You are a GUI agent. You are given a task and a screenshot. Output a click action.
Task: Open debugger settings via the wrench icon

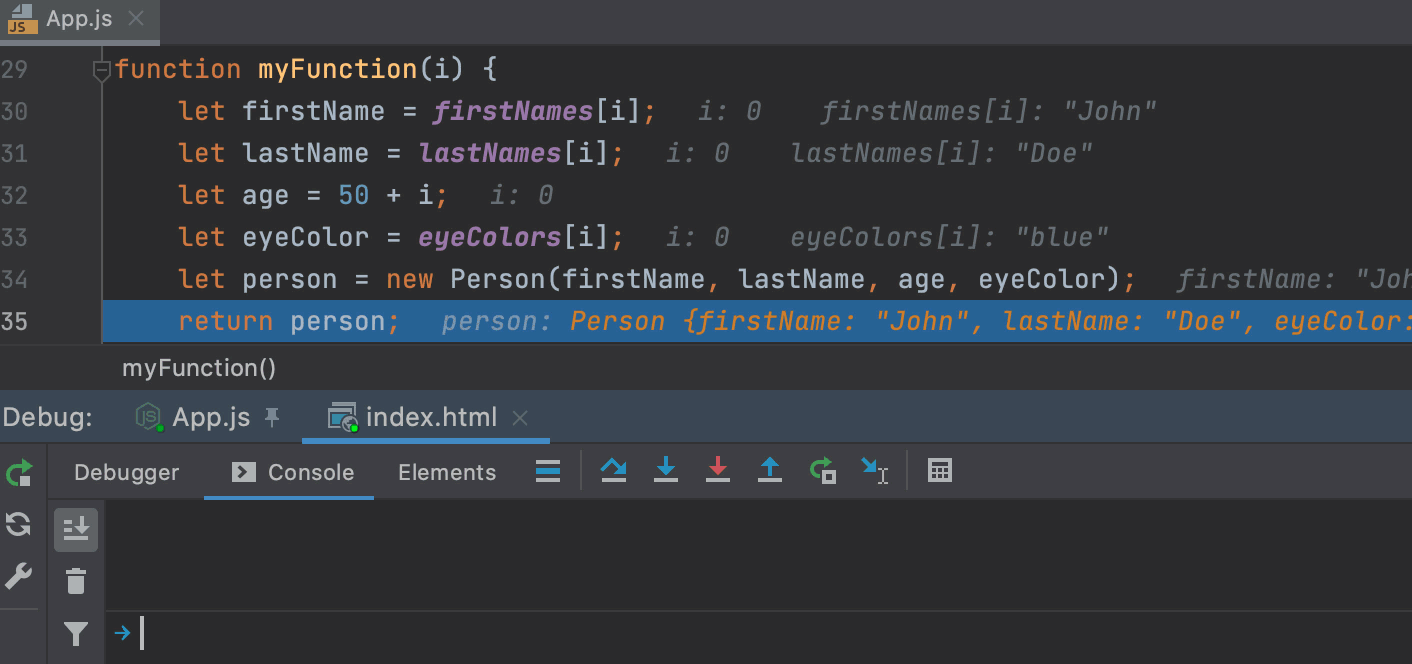[20, 579]
